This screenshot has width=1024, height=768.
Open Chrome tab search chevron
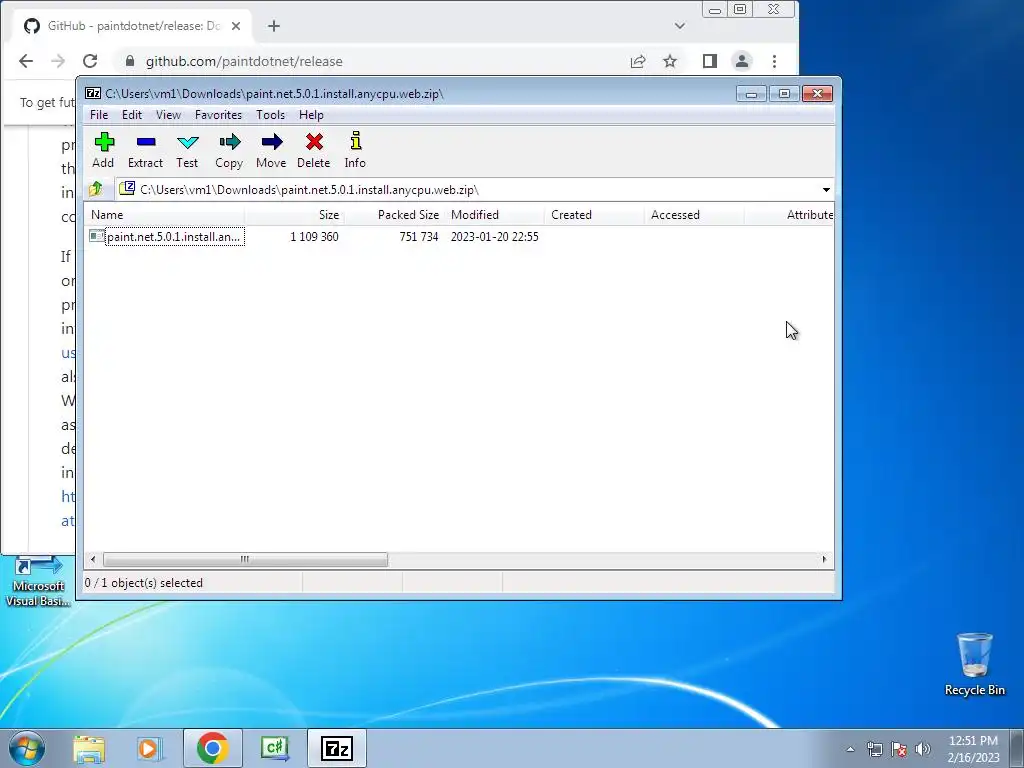click(680, 26)
